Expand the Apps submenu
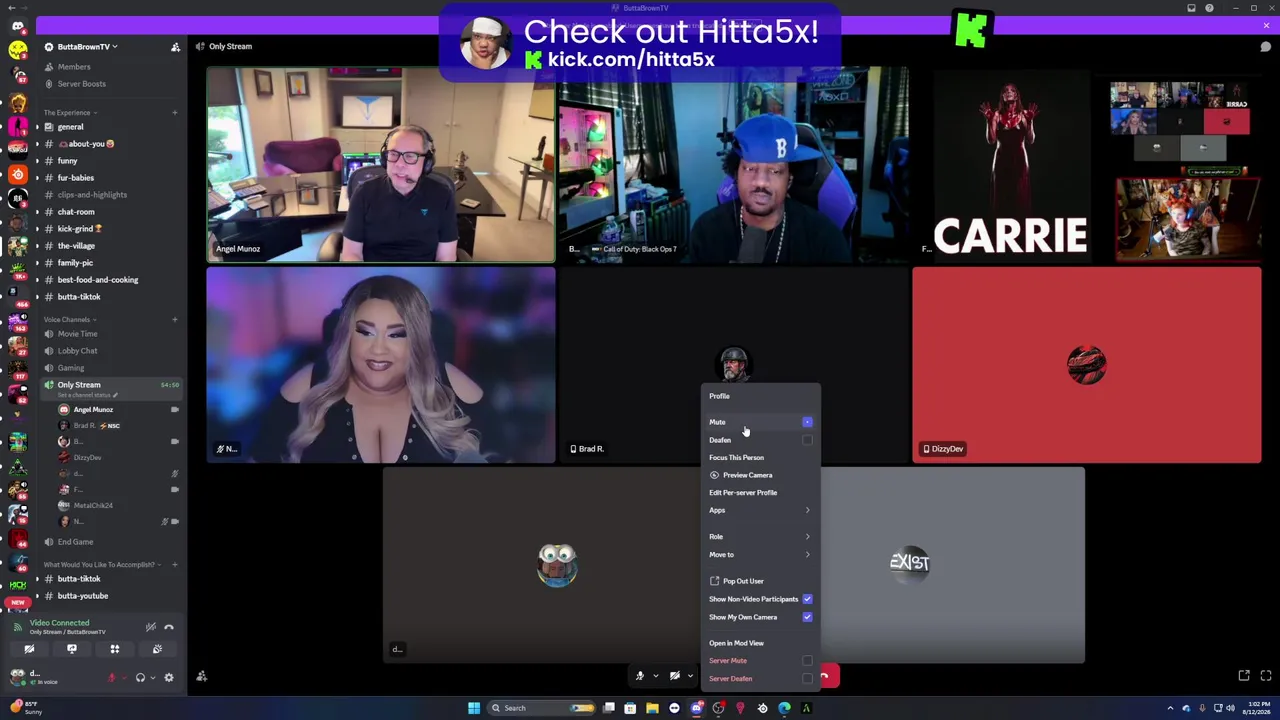The height and width of the screenshot is (720, 1280). click(x=760, y=510)
